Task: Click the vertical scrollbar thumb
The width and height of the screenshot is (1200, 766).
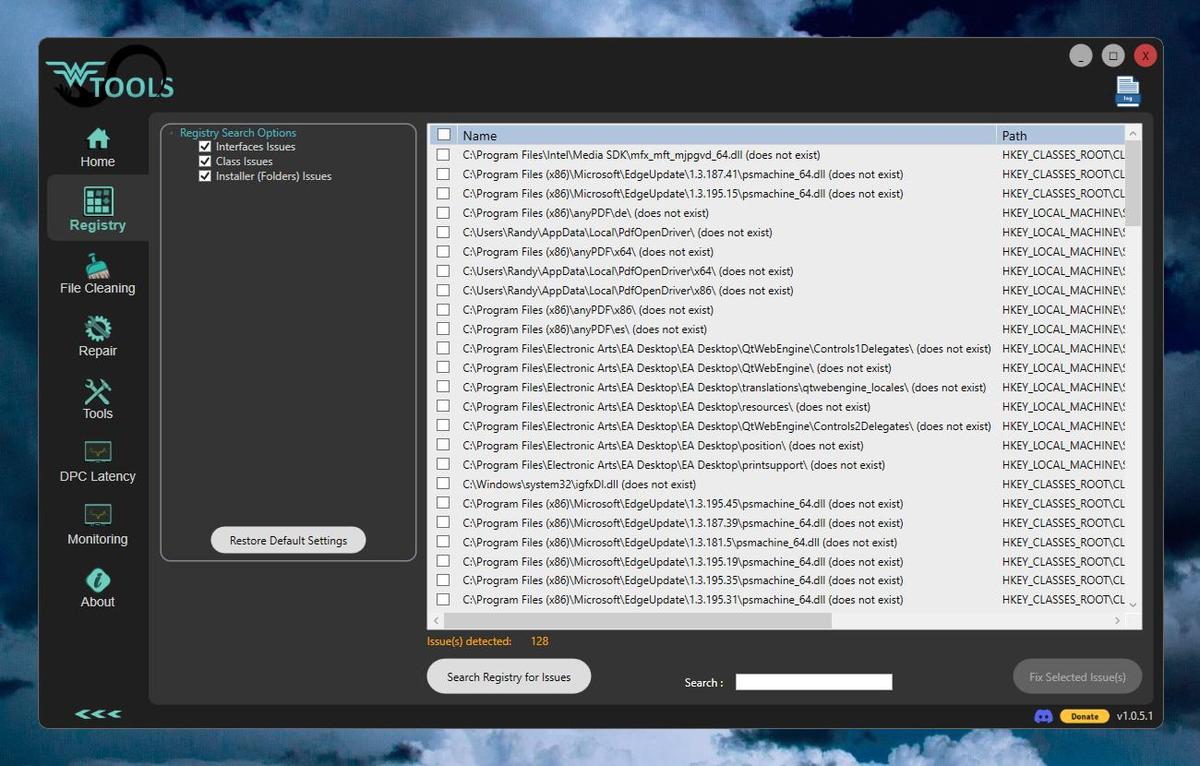Action: tap(1133, 181)
